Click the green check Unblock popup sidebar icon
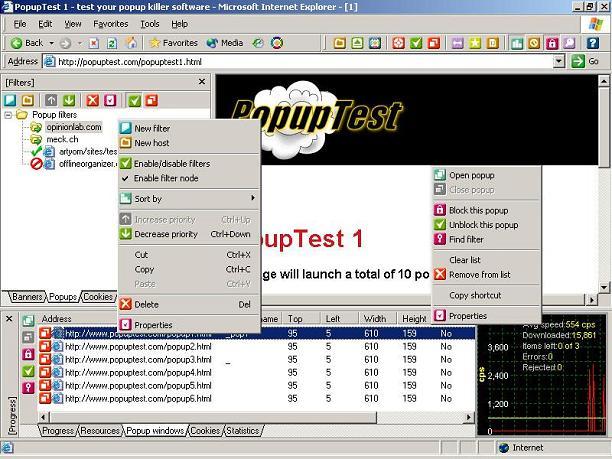Viewport: 612px width, 459px height. click(x=28, y=371)
